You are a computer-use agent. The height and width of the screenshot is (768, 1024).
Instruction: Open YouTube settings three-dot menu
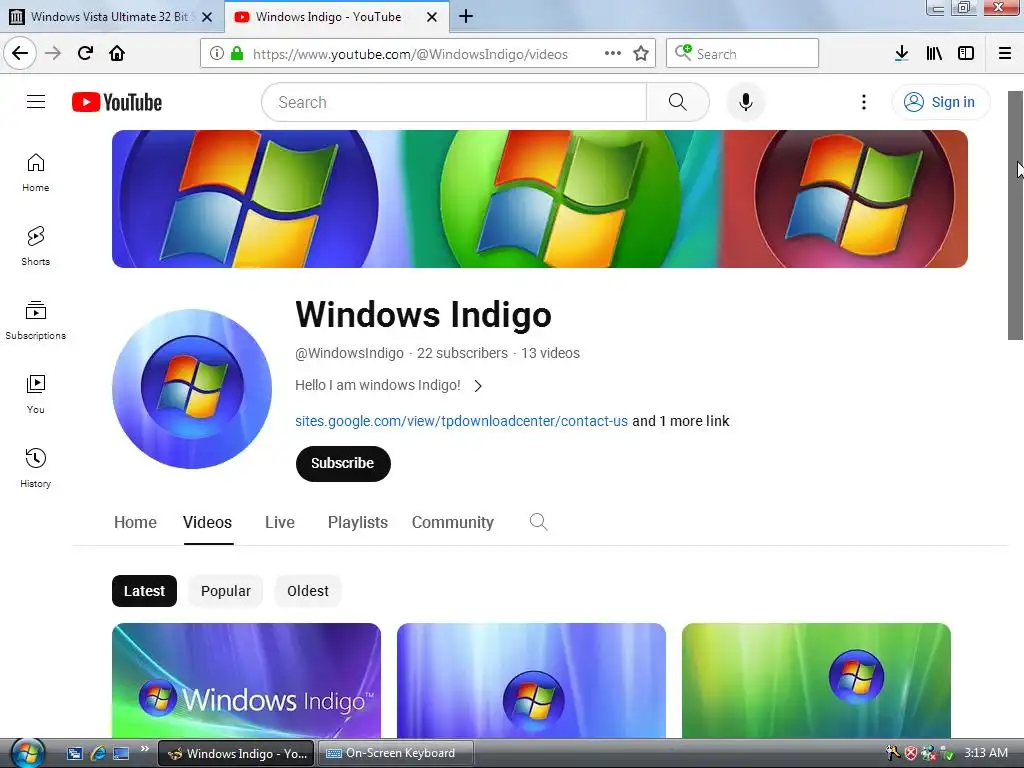coord(864,102)
